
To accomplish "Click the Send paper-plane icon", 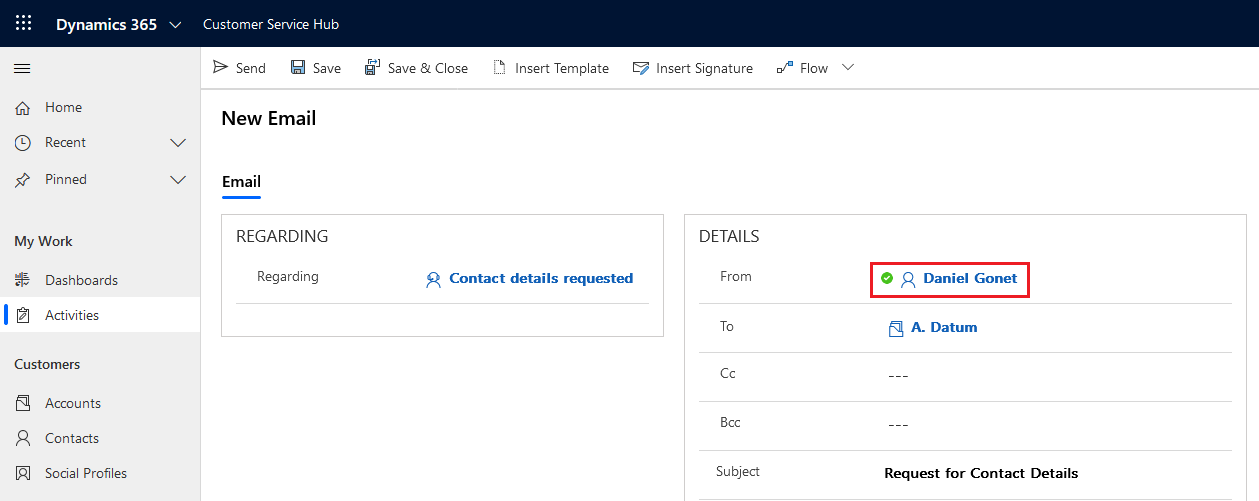I will pyautogui.click(x=221, y=67).
